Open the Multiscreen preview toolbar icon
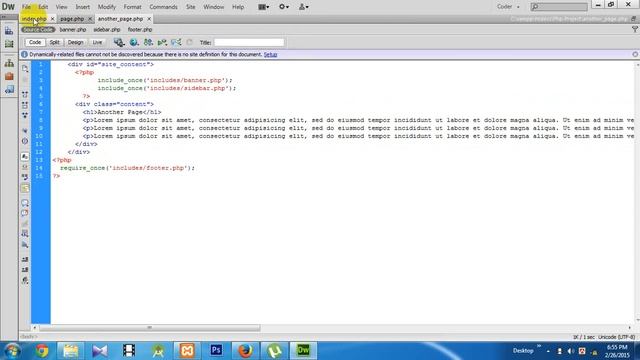Screen dimensions: 640x360 pos(119,42)
